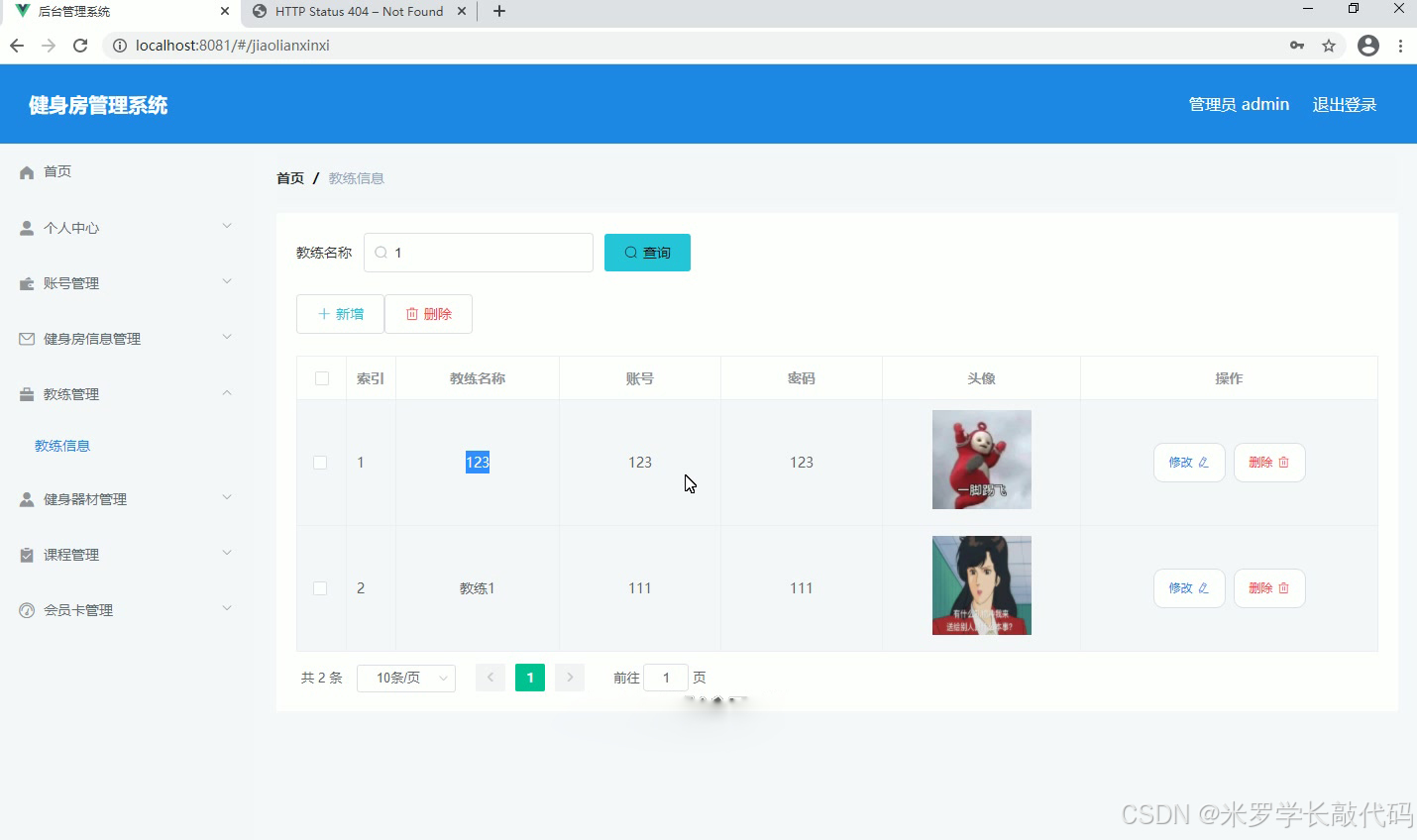Click next page arrow in pagination
Screen dimensions: 1417x840
tap(569, 678)
